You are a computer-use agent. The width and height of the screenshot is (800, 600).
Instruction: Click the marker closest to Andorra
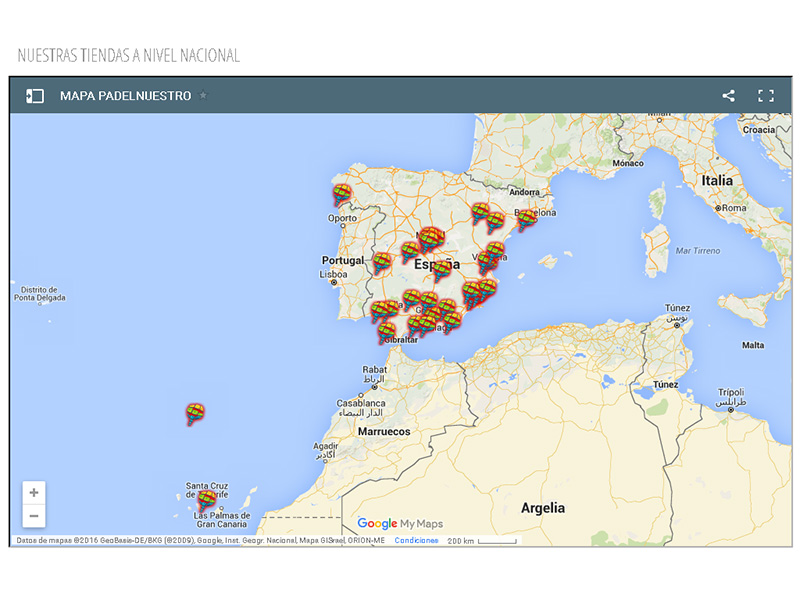coord(481,212)
